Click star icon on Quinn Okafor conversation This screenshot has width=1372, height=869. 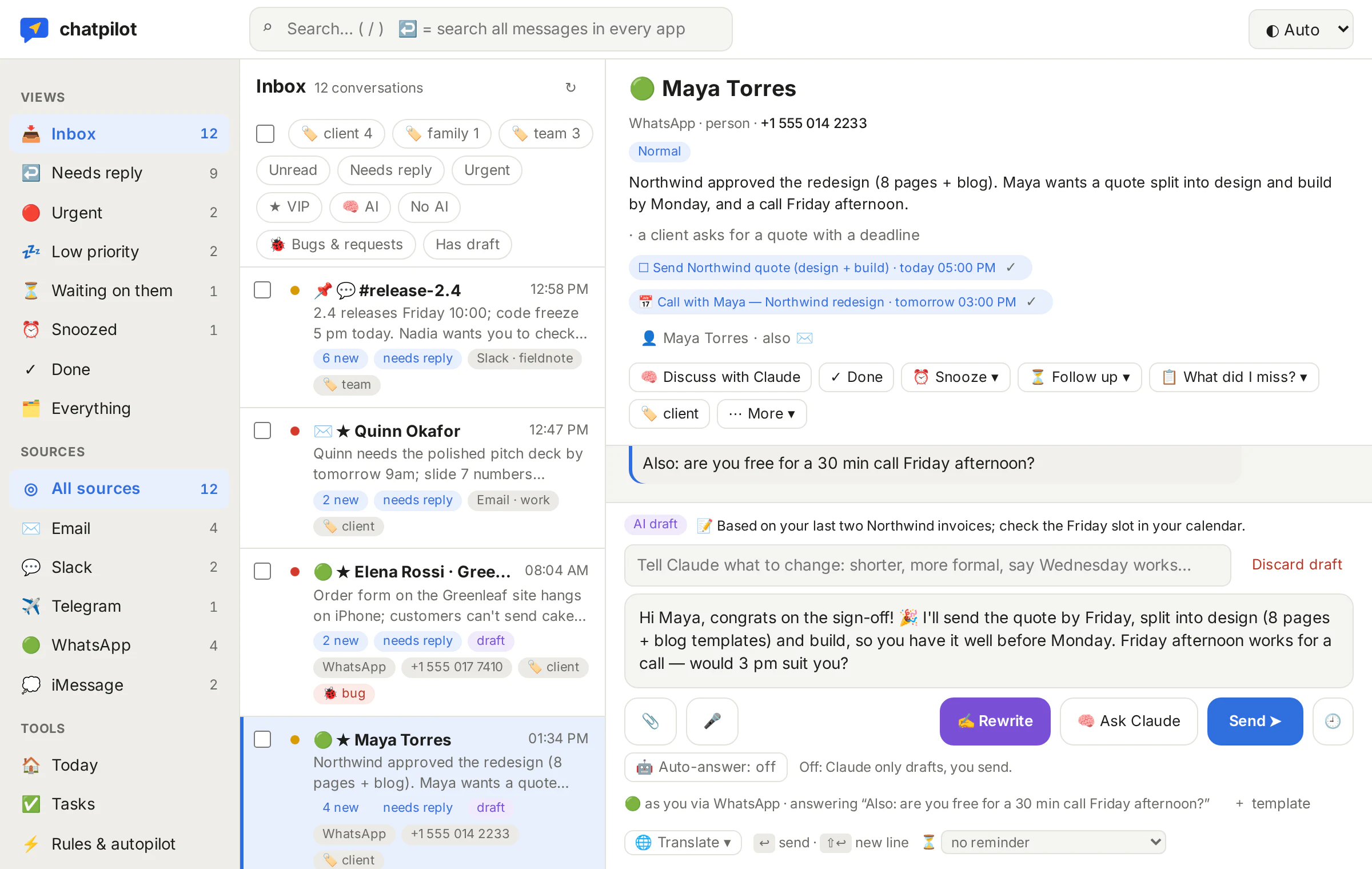point(343,431)
